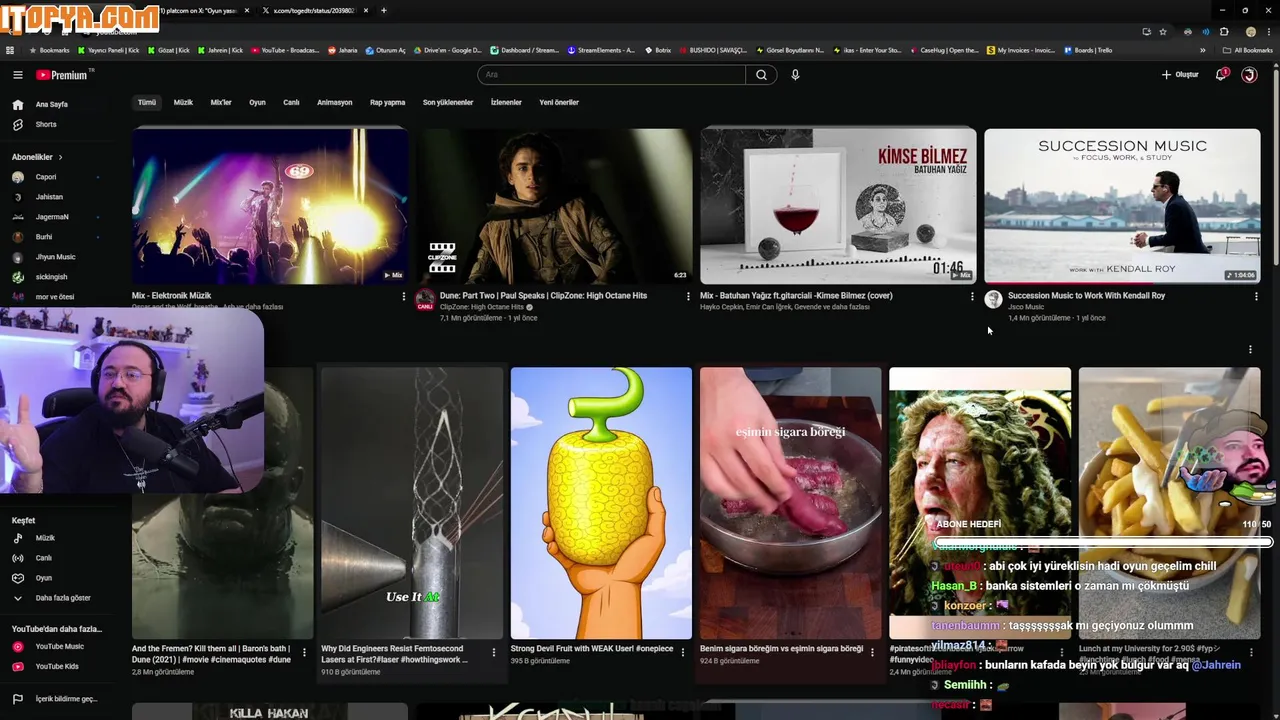Open the YouTube hamburger guide menu
Image resolution: width=1280 pixels, height=720 pixels.
click(x=17, y=75)
